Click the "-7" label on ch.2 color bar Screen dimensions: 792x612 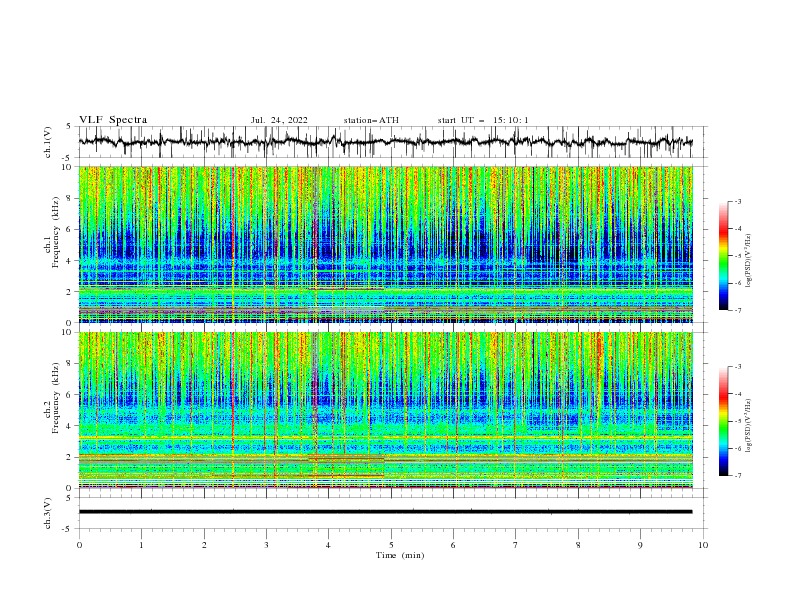click(738, 476)
